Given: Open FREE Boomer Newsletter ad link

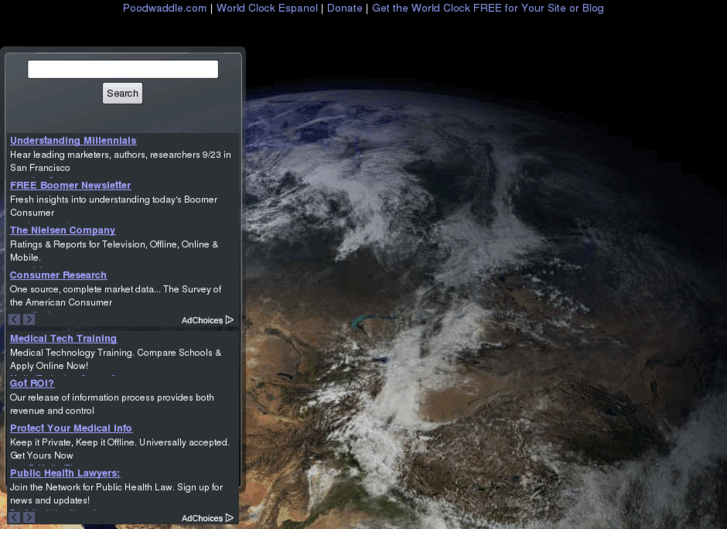Looking at the screenshot, I should click(x=70, y=186).
